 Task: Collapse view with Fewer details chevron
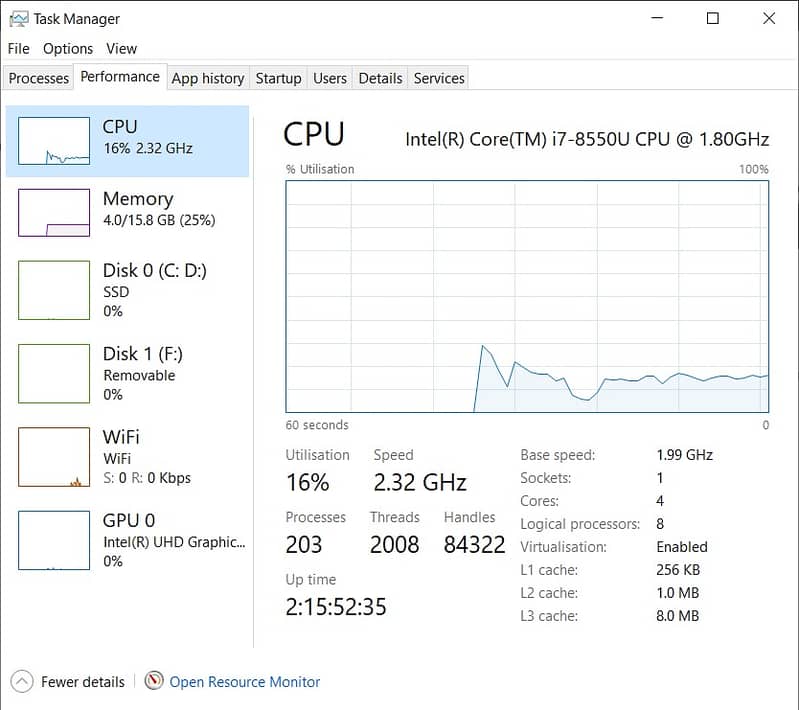22,682
